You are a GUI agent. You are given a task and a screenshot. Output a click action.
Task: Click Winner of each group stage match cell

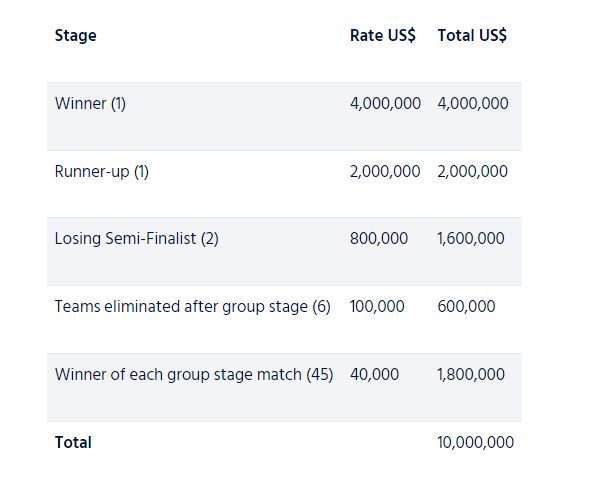194,375
